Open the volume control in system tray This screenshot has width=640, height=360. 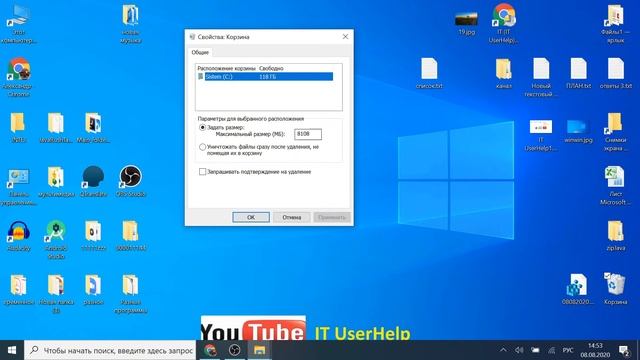tap(519, 350)
